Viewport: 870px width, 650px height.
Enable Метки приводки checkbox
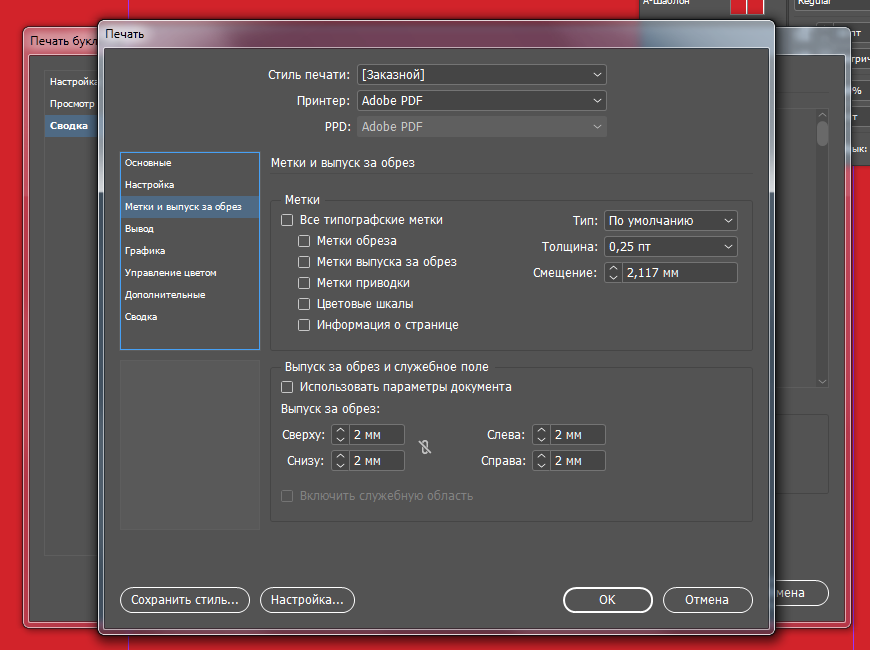coord(304,283)
